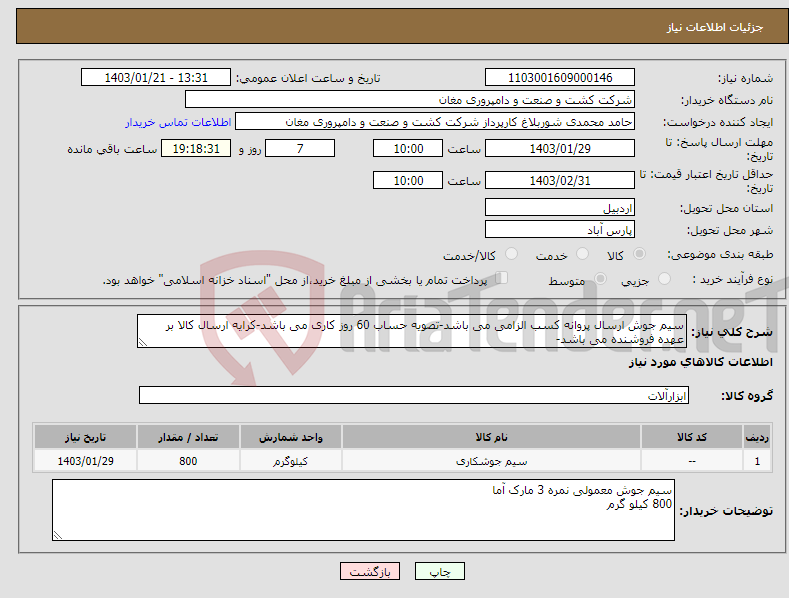Screen dimensions: 789x598
Task: Toggle the اسناد خزانه اسلامی payment checkbox
Action: click(501, 278)
